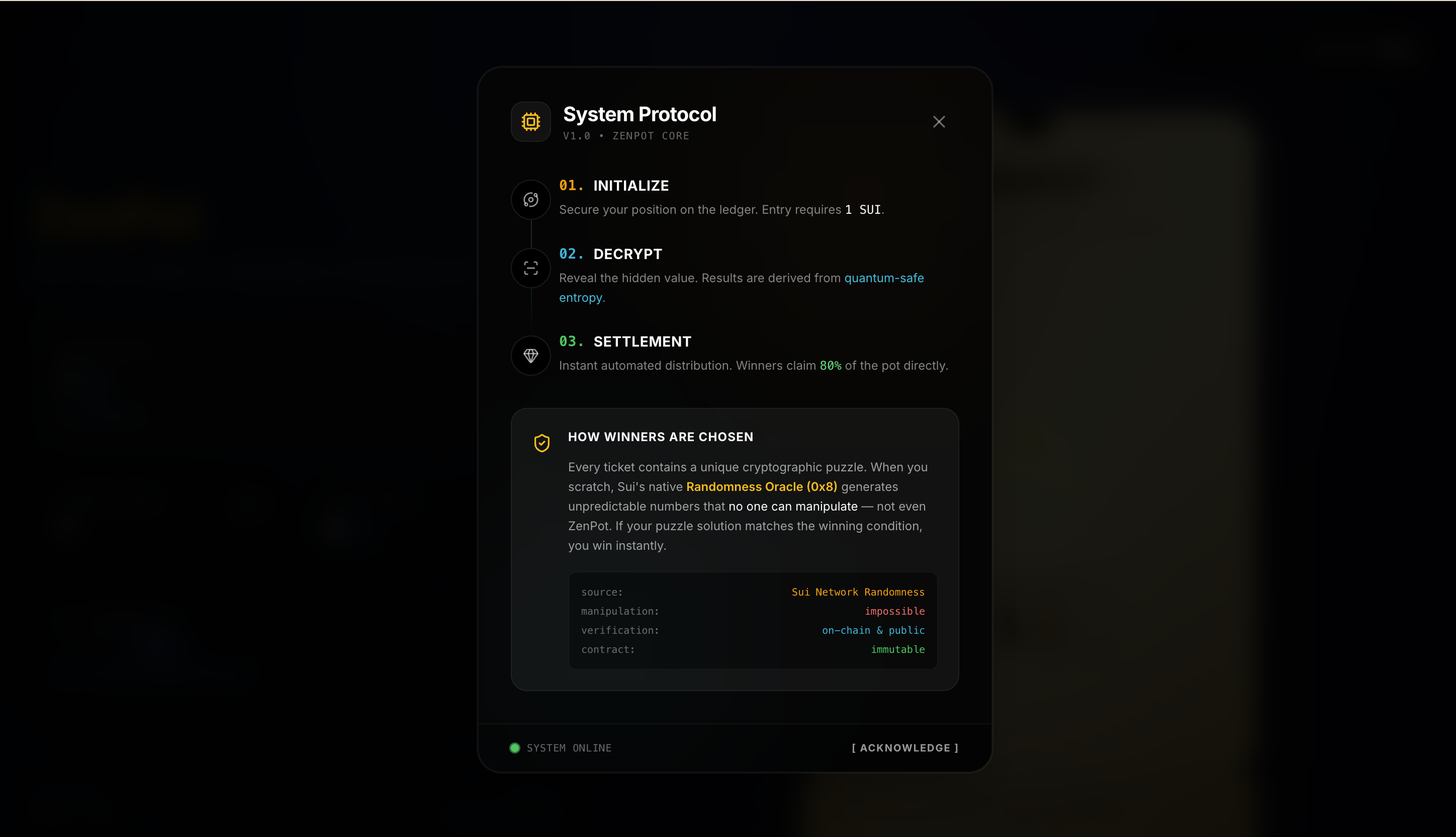Image resolution: width=1456 pixels, height=837 pixels.
Task: Click the immutable contract value
Action: (x=897, y=649)
